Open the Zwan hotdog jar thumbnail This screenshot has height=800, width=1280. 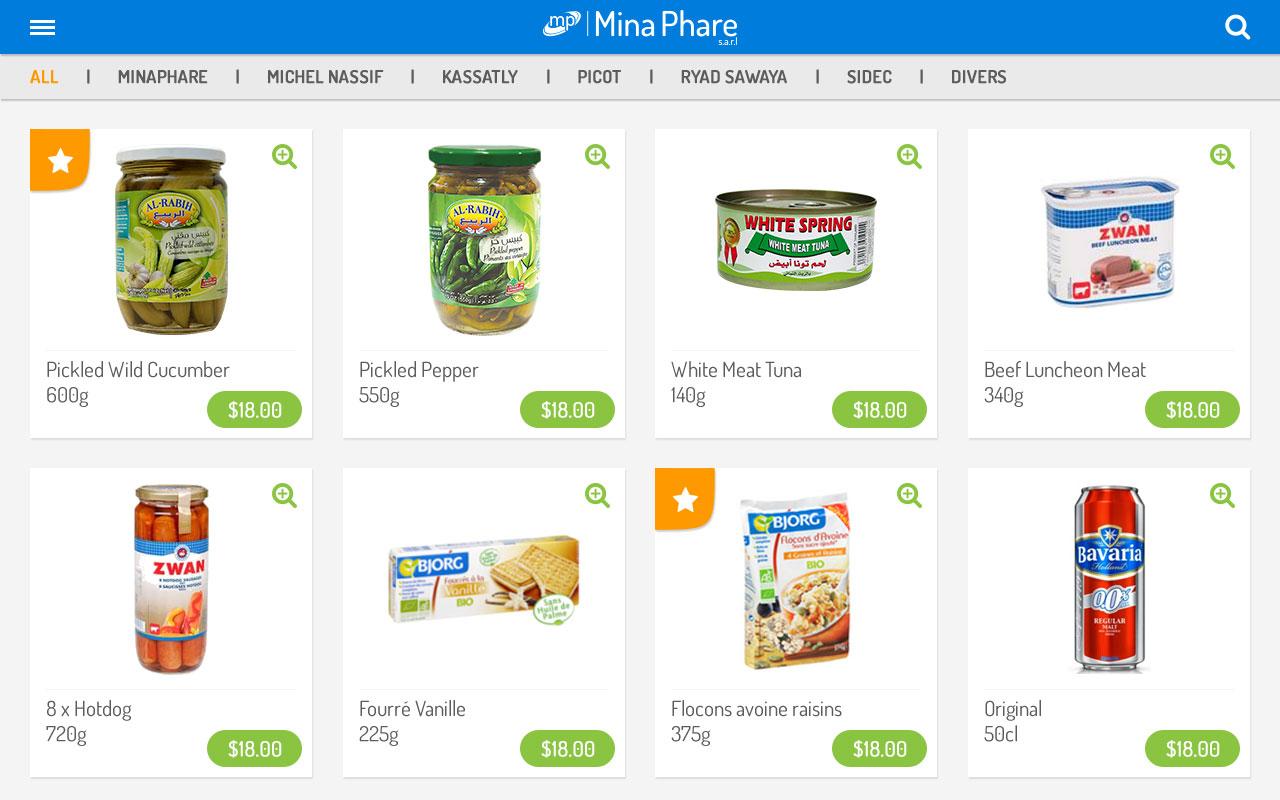coord(172,579)
